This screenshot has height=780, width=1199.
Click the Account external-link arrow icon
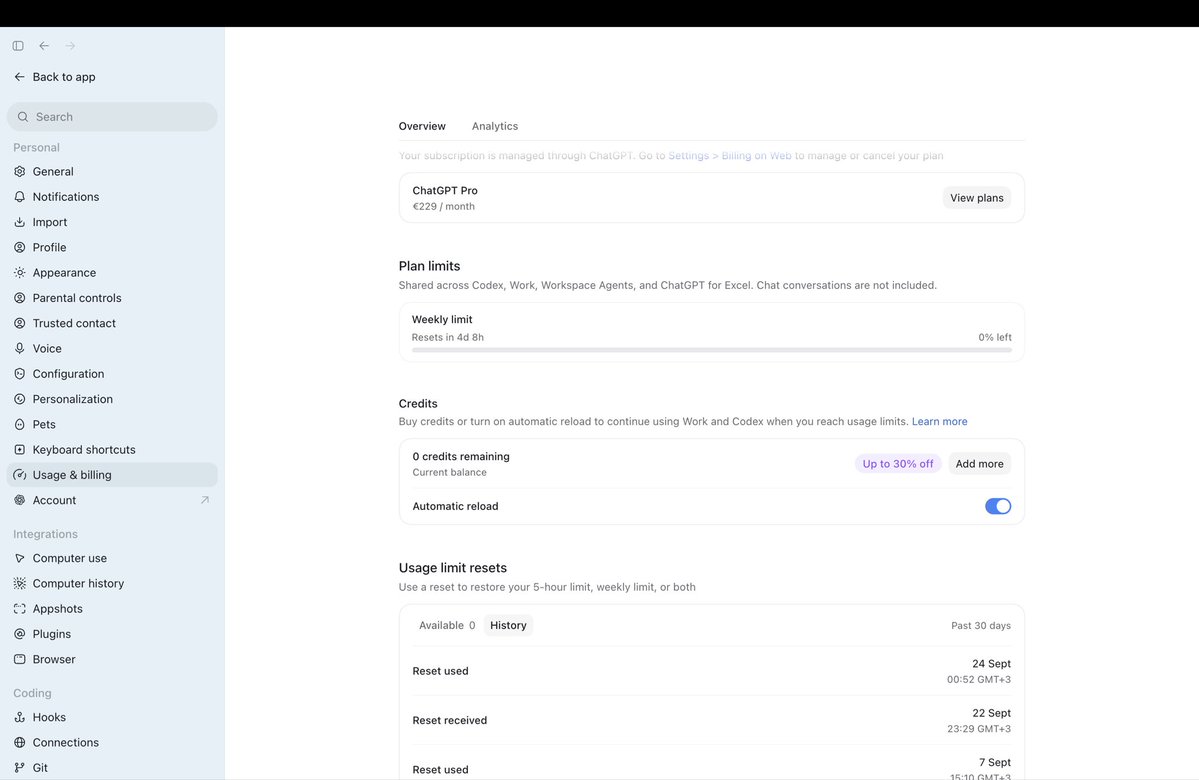tap(204, 500)
